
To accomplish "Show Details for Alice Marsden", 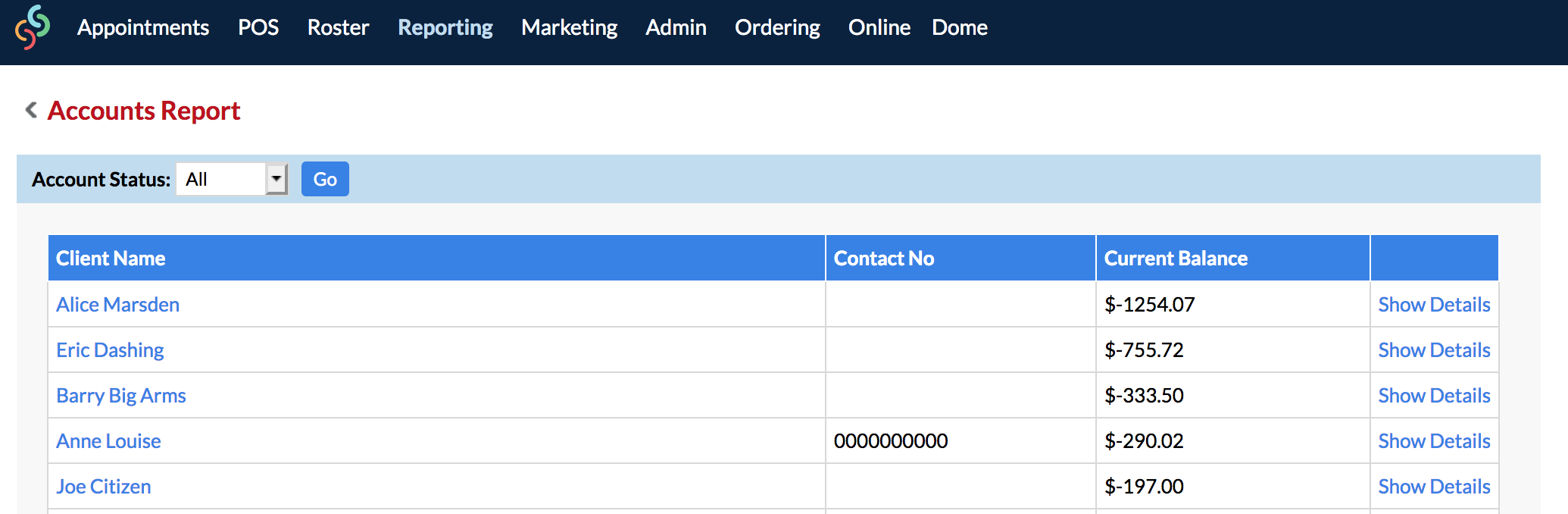I will point(1434,304).
